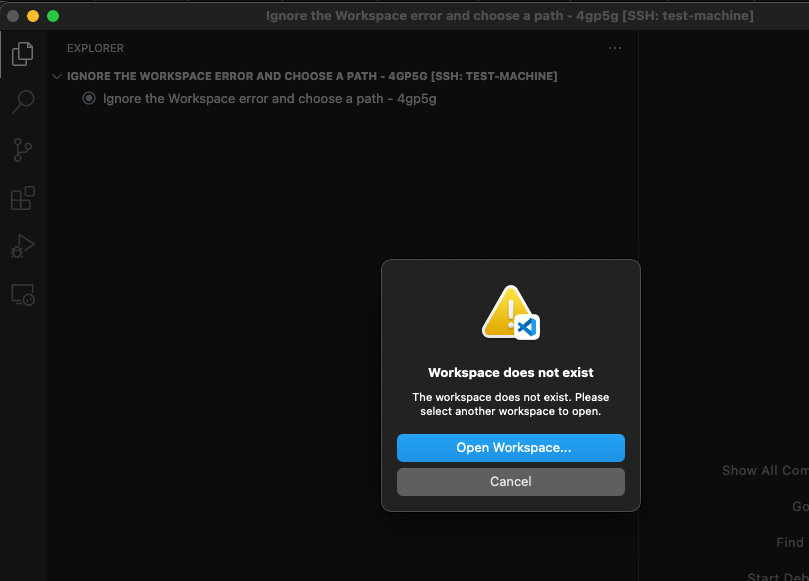
Task: Open the Source Control view
Action: [22, 149]
